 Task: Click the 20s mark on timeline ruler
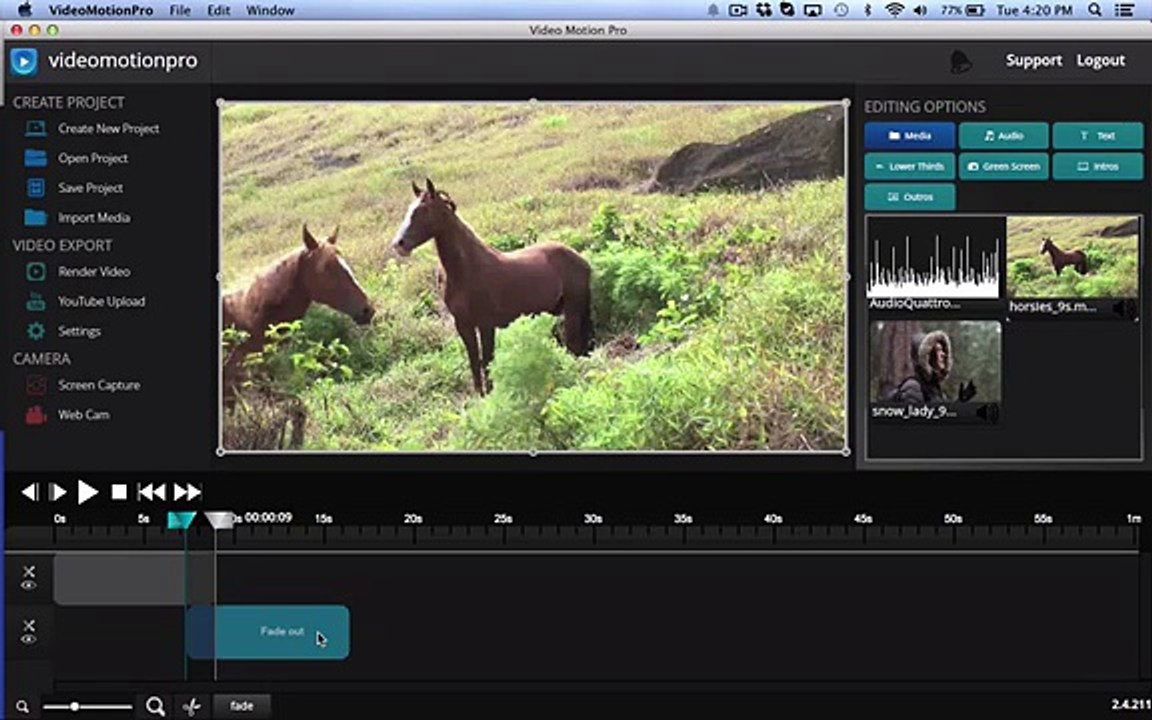(413, 519)
